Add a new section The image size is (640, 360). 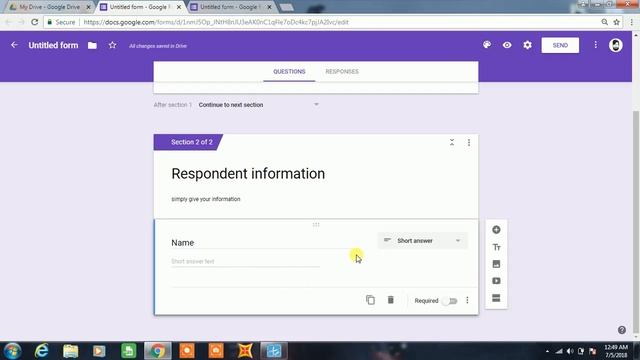coord(496,298)
